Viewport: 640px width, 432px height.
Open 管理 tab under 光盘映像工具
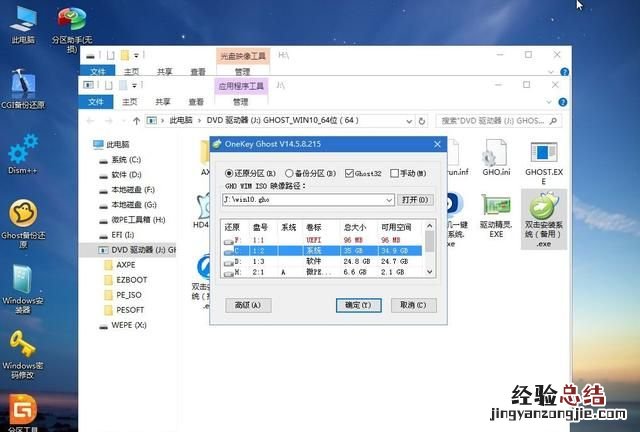(x=242, y=72)
